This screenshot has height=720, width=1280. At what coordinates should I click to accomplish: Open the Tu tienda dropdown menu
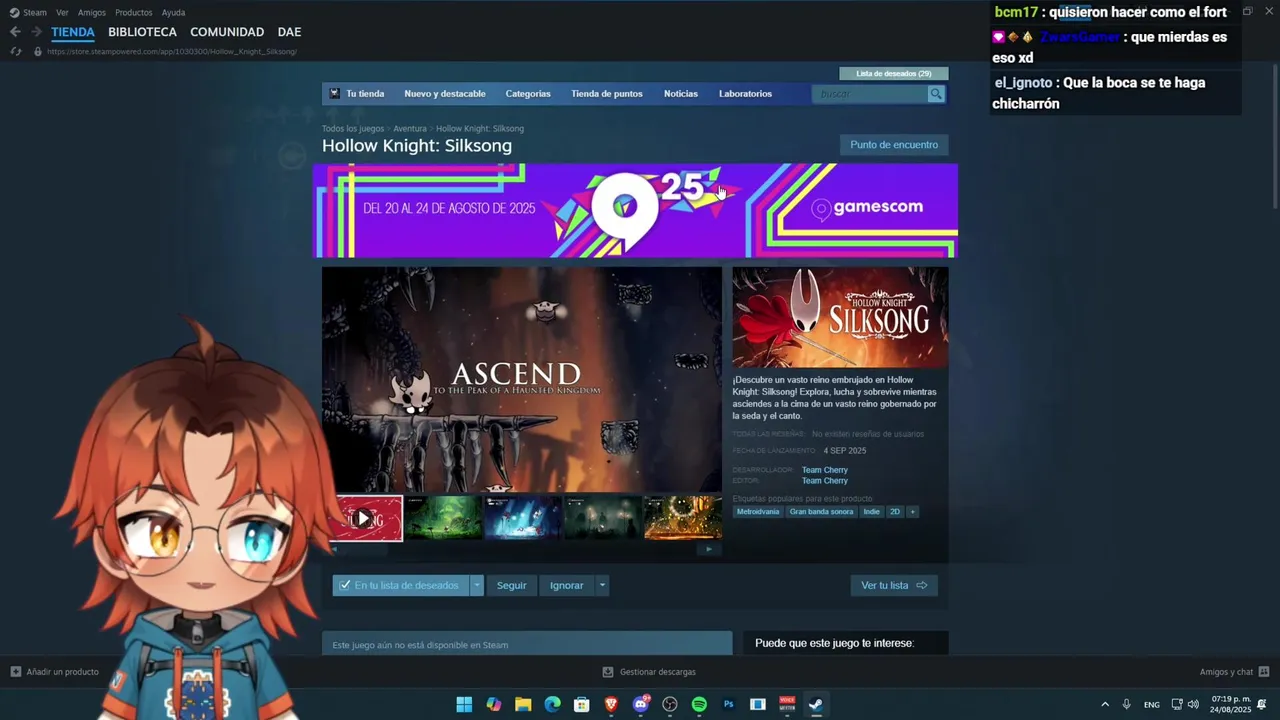click(x=365, y=94)
